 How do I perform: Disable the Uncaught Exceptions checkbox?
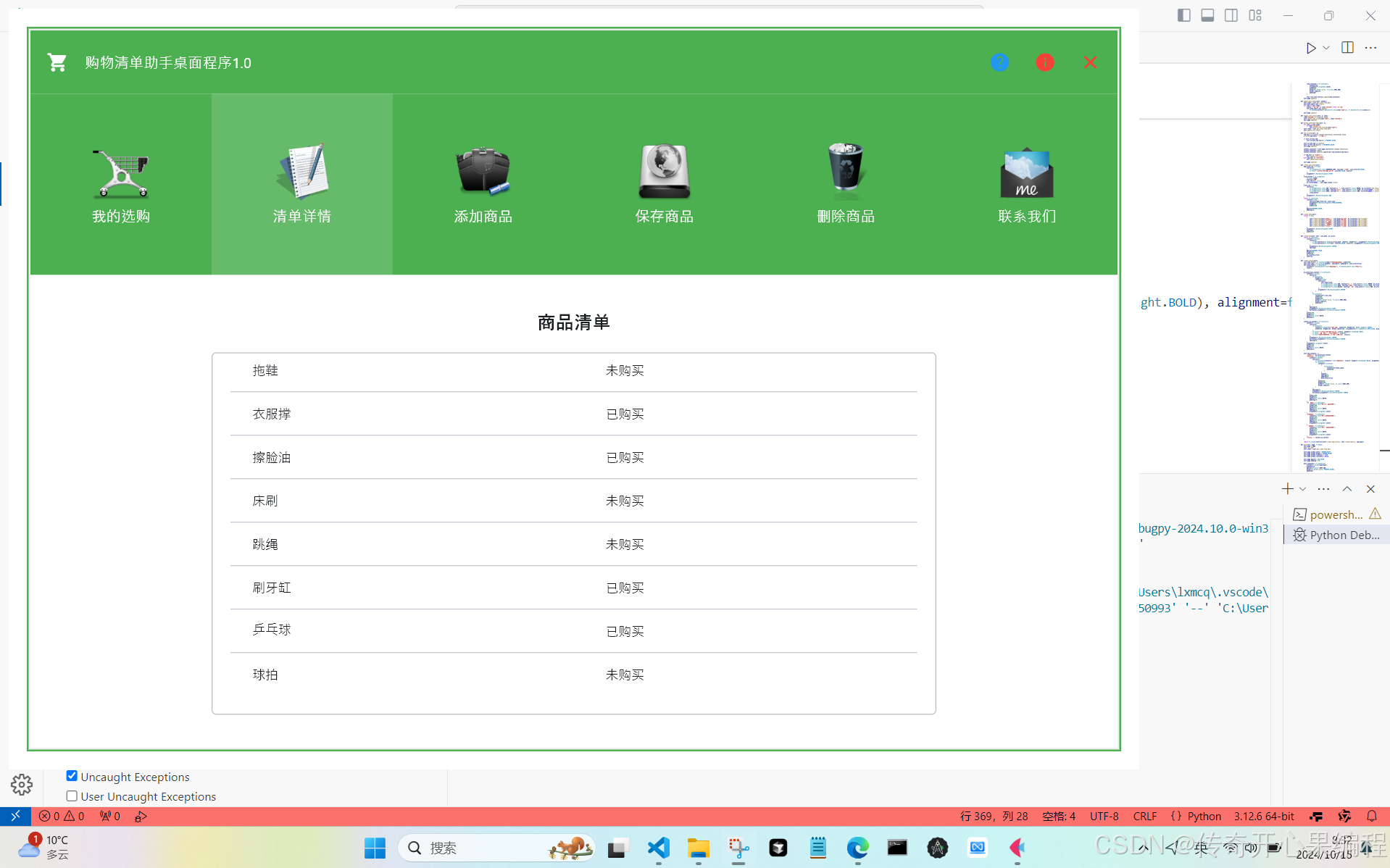click(x=72, y=775)
